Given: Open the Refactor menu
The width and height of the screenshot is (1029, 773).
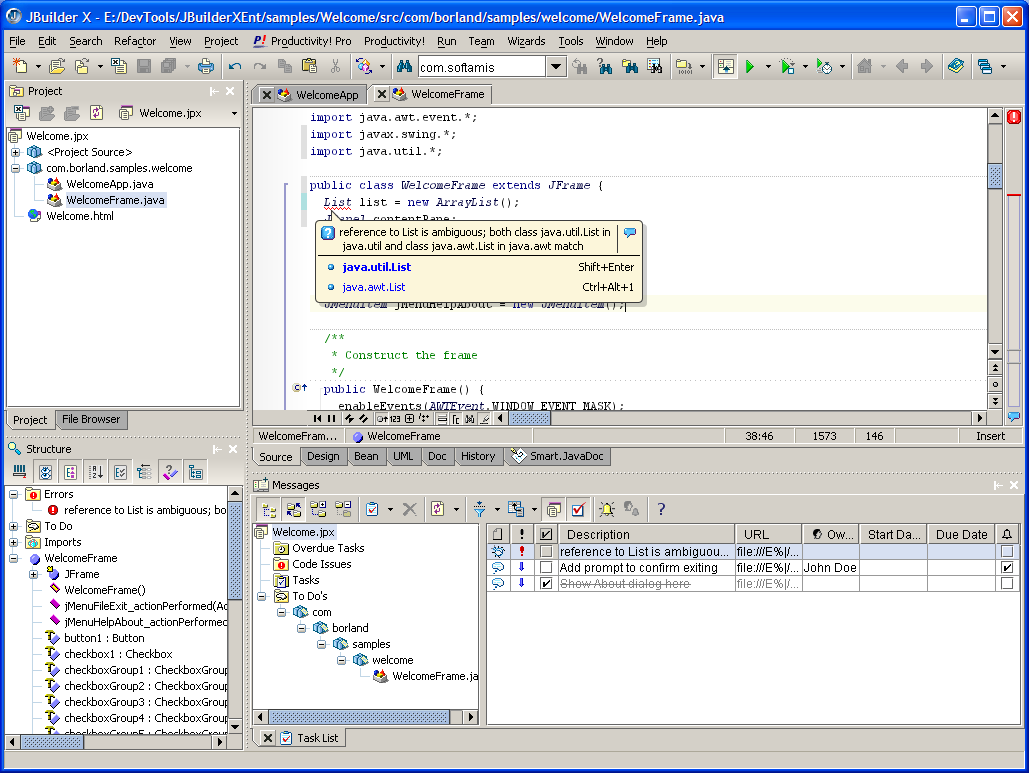Looking at the screenshot, I should (x=135, y=41).
